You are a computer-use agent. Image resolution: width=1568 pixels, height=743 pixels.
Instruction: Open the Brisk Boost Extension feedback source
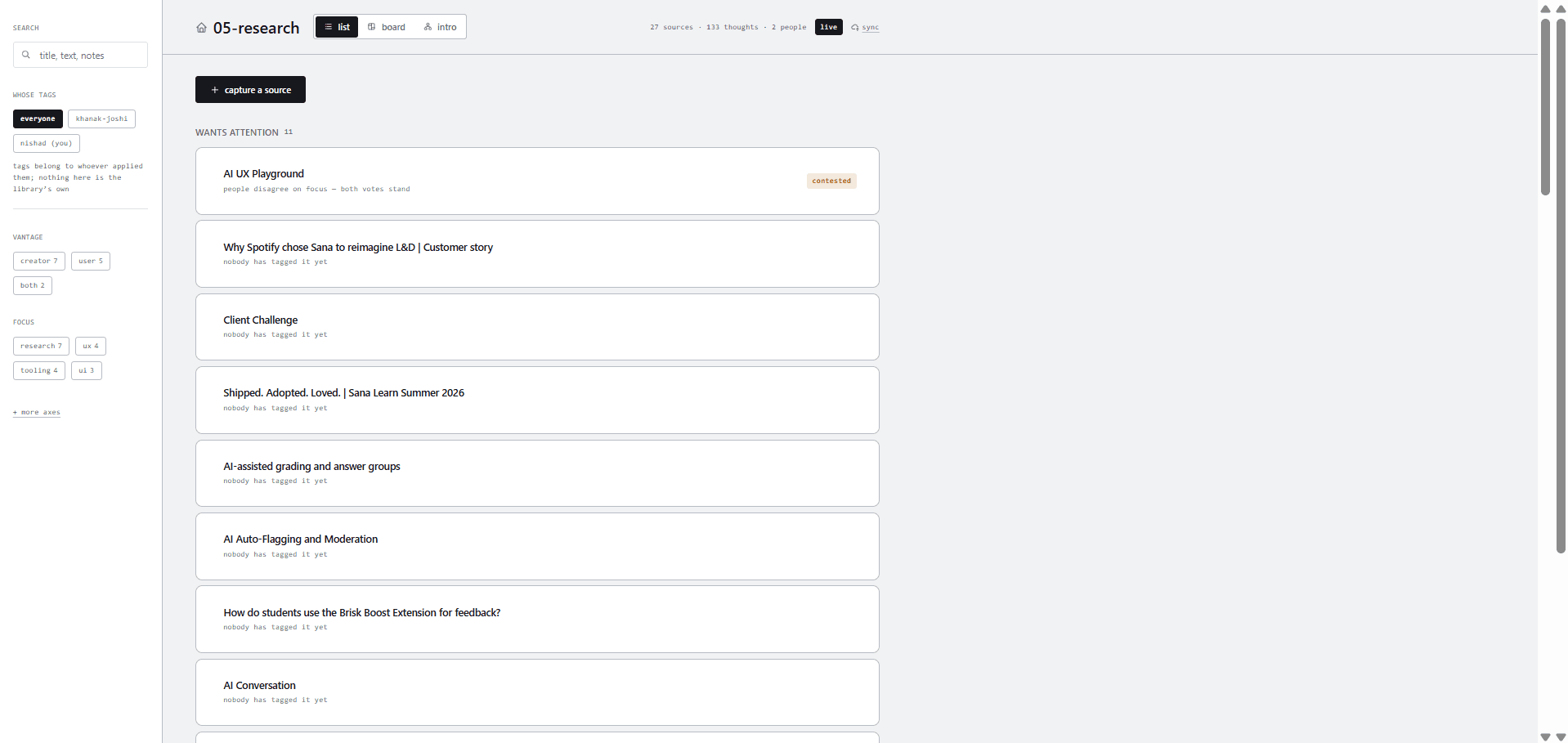(x=537, y=619)
